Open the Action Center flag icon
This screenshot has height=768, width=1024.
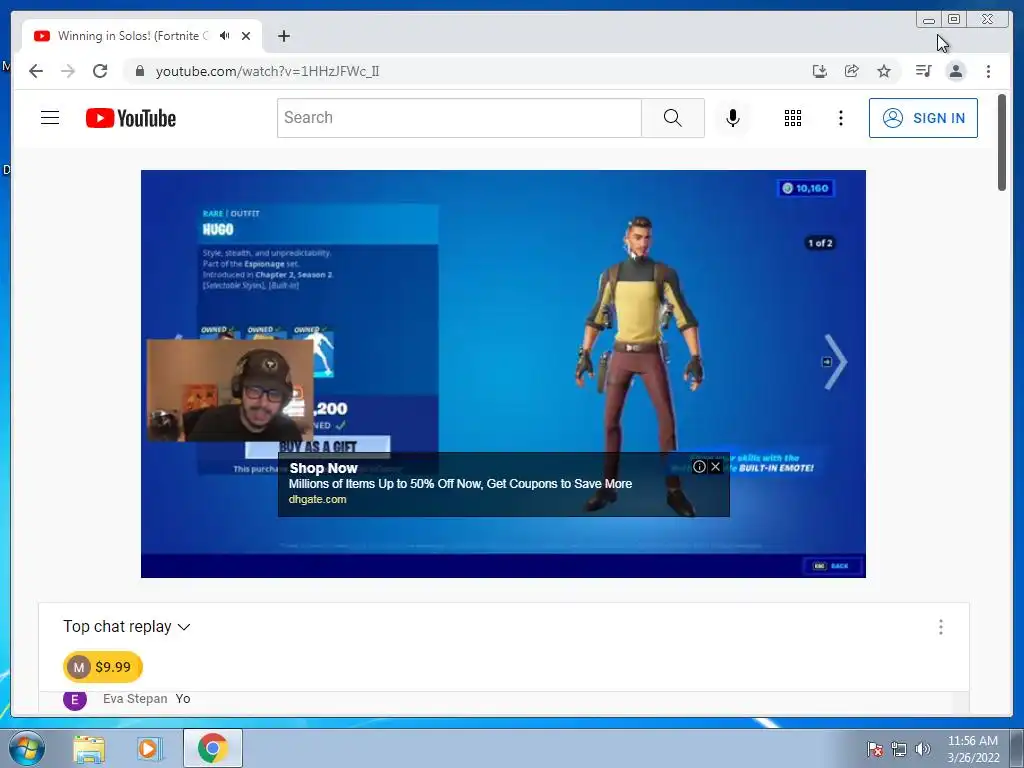[x=875, y=749]
